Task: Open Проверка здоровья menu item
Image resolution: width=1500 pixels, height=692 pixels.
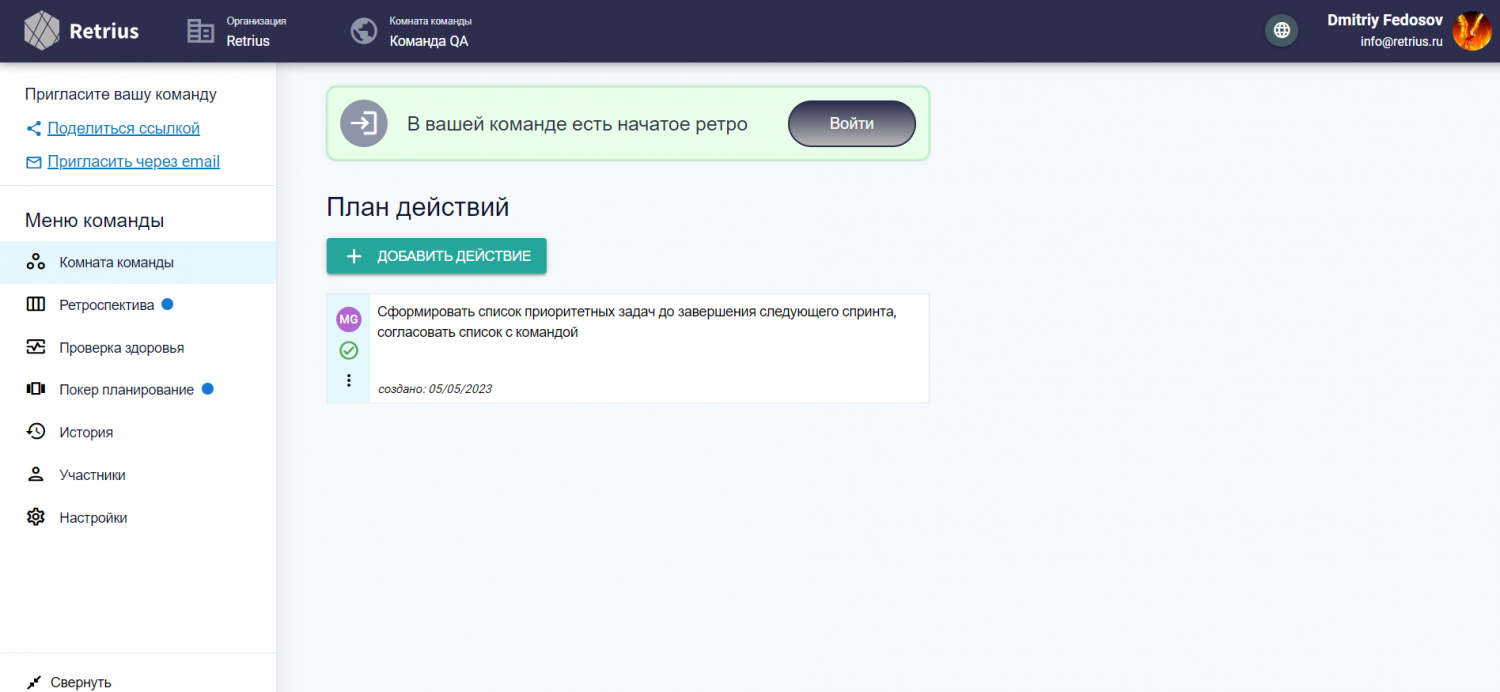Action: click(121, 348)
